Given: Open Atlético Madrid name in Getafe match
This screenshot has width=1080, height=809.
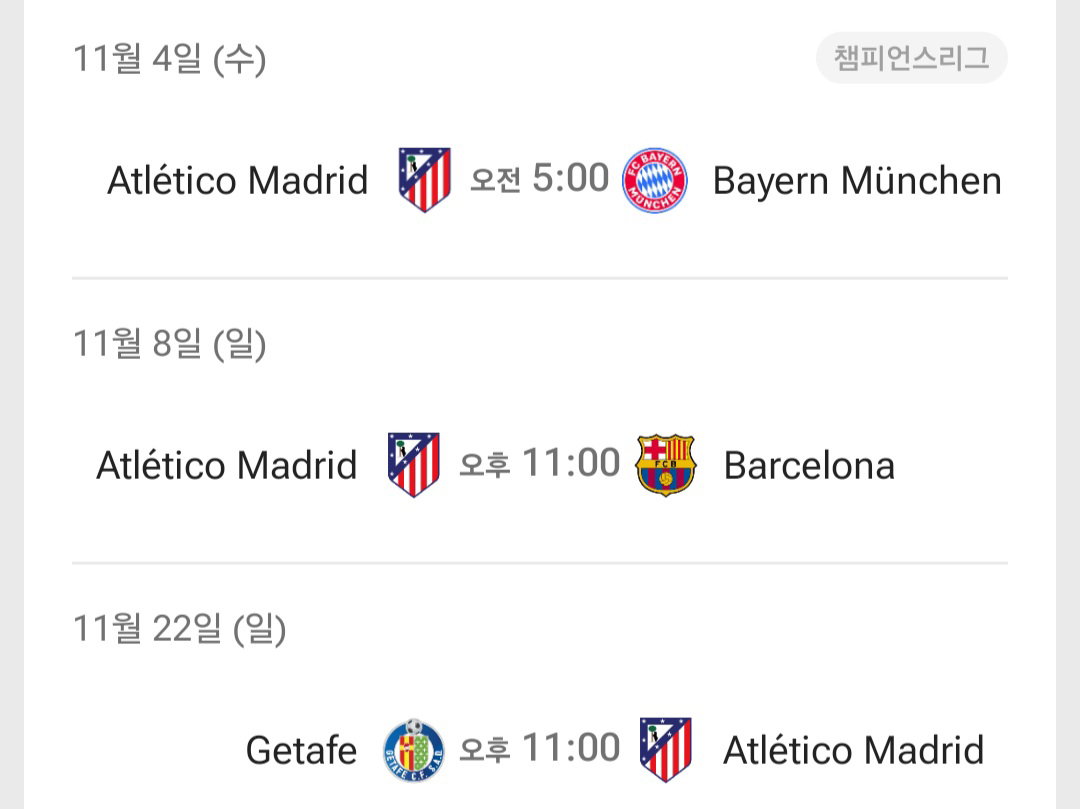Looking at the screenshot, I should (853, 750).
